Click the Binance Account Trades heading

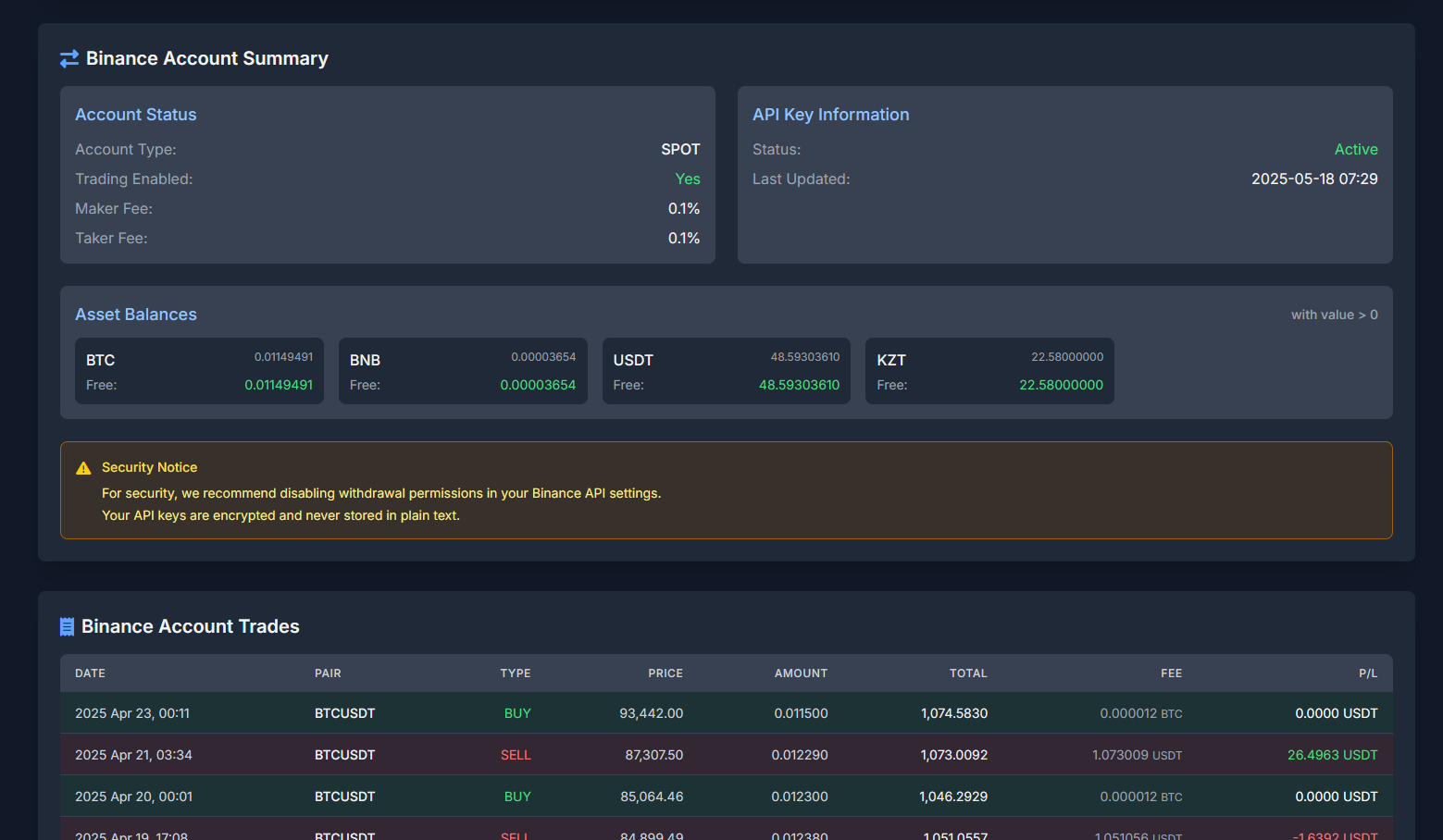[x=191, y=626]
